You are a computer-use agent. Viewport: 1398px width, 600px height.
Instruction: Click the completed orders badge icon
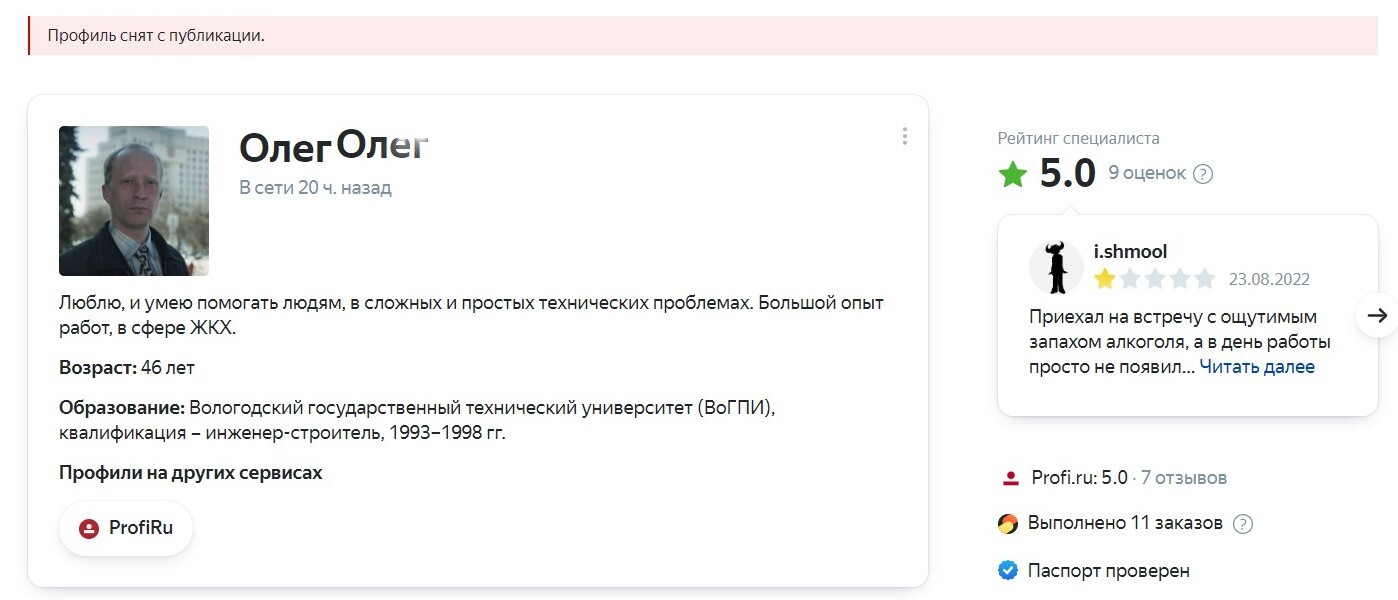click(x=1008, y=523)
